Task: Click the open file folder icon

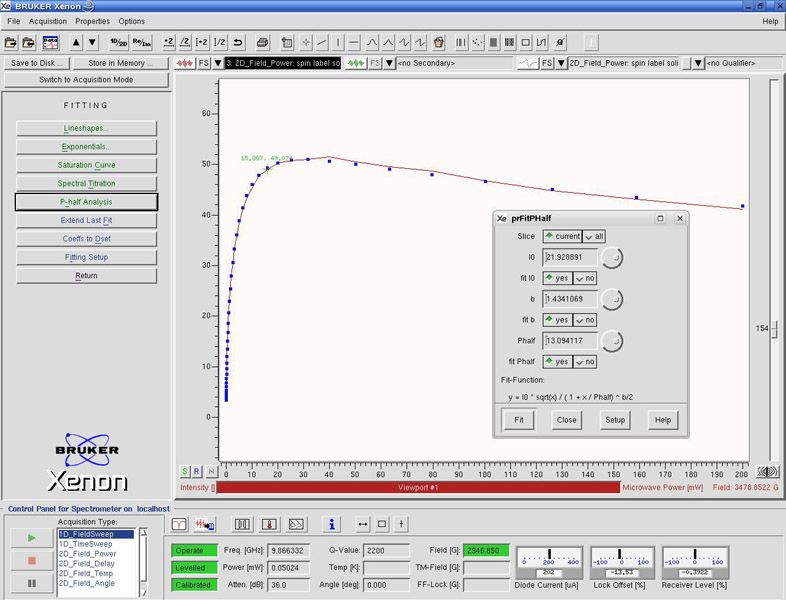Action: (11, 43)
